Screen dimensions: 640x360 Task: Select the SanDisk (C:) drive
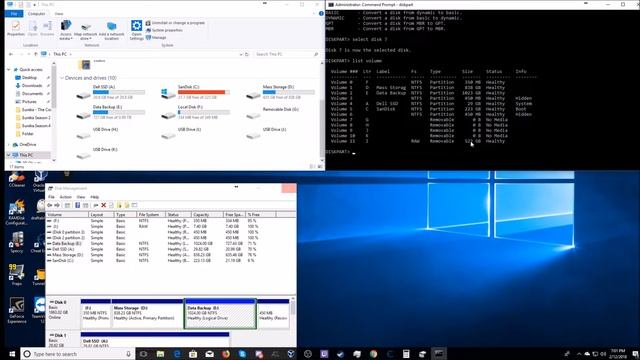(x=195, y=92)
